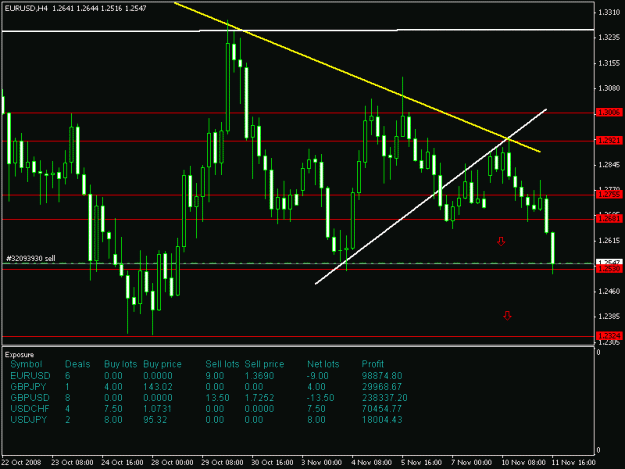The width and height of the screenshot is (625, 469).
Task: Click the '30 Oct 16:00' time axis label
Action: (x=272, y=462)
